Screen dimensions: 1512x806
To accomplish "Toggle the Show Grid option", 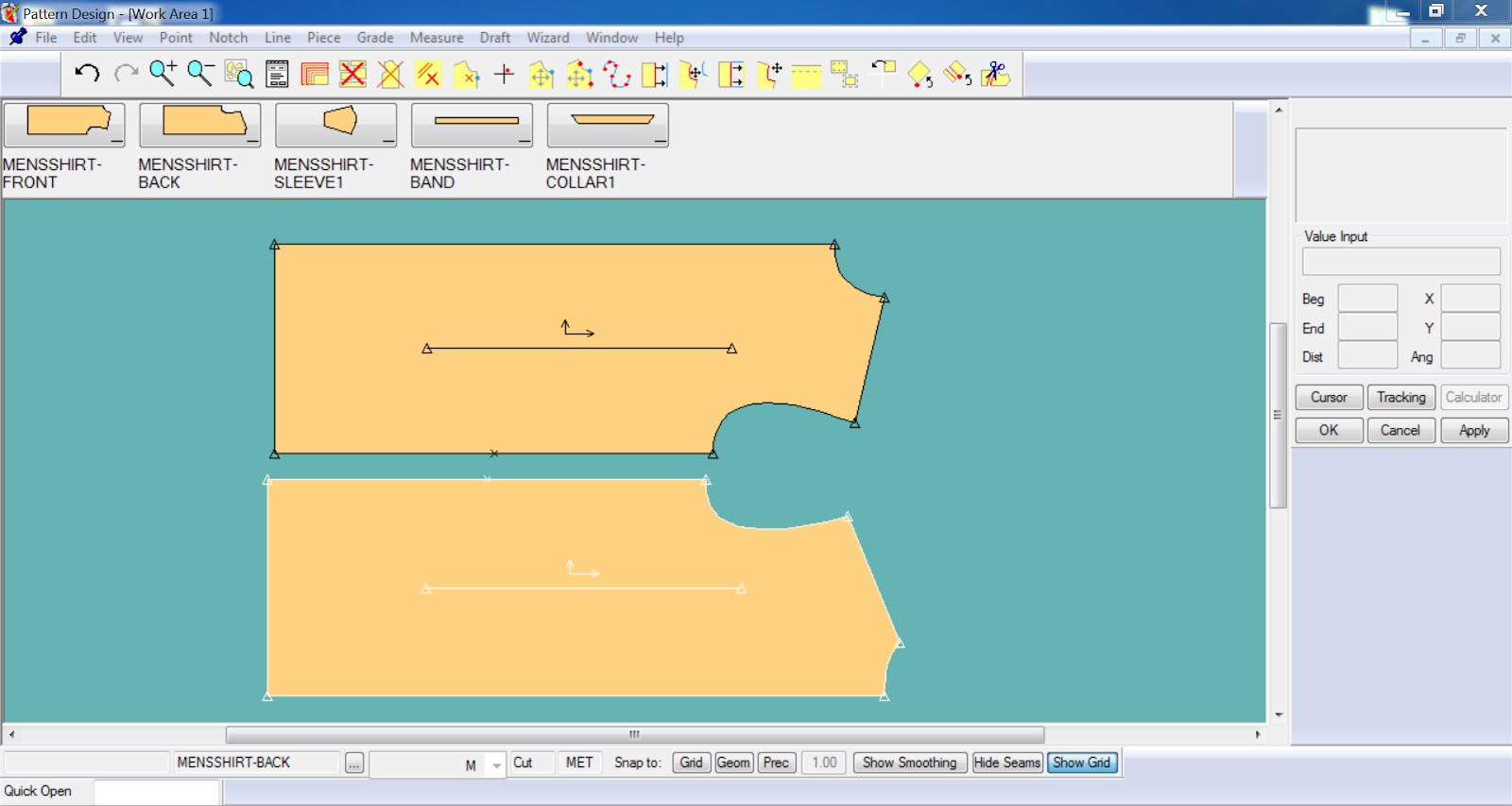I will 1082,763.
